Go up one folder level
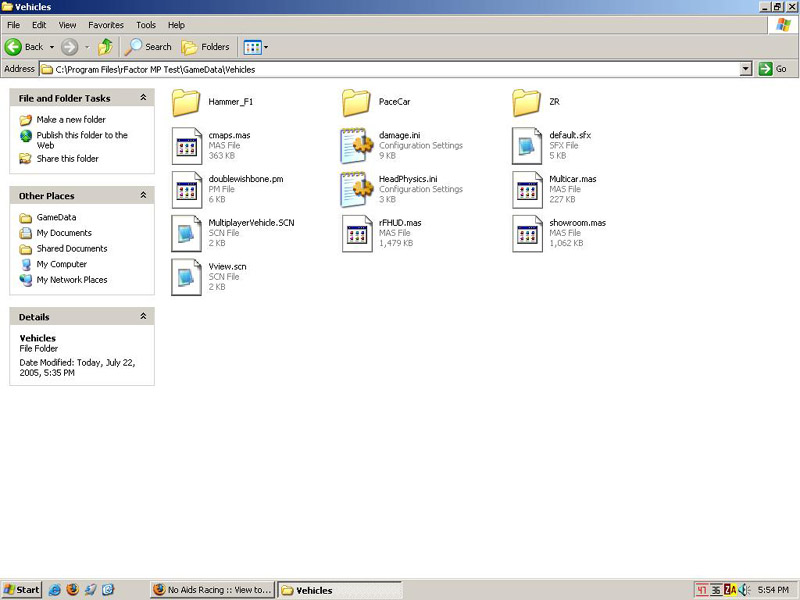Screen dimensions: 800x600 (x=106, y=47)
